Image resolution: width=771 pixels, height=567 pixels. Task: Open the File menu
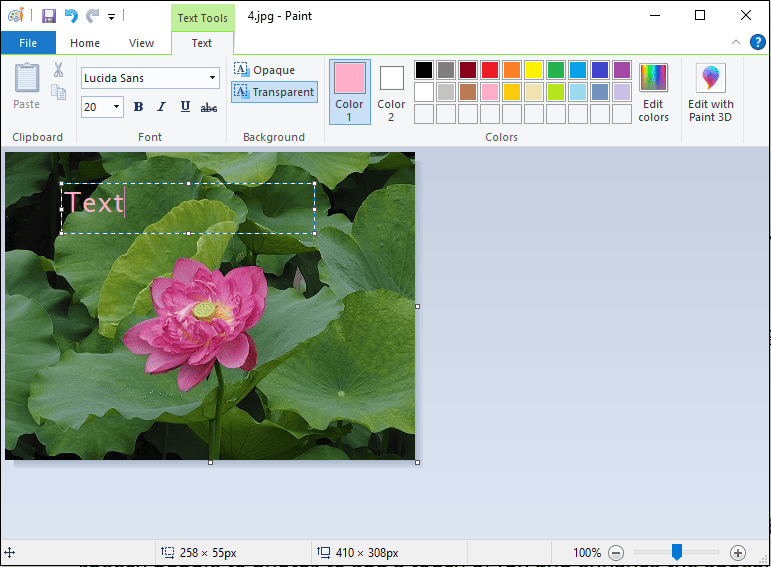click(x=28, y=43)
